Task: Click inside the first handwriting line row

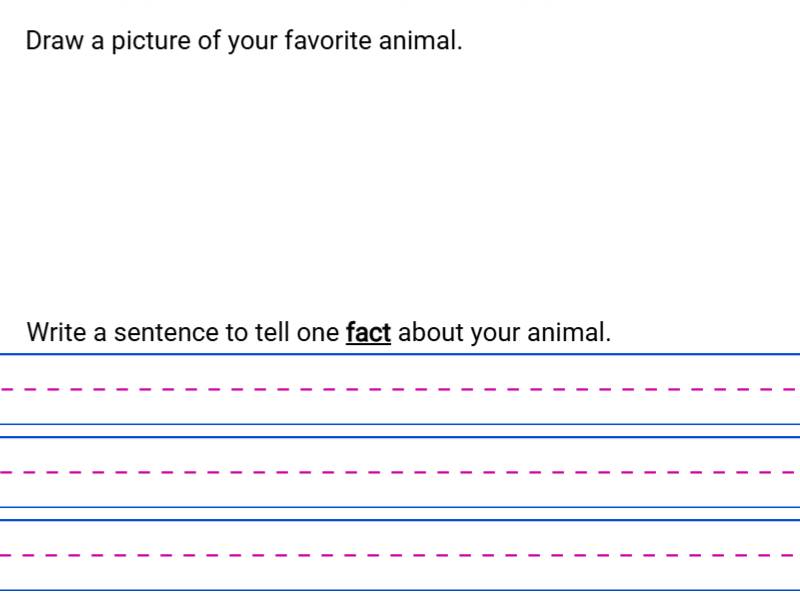Action: coord(400,407)
